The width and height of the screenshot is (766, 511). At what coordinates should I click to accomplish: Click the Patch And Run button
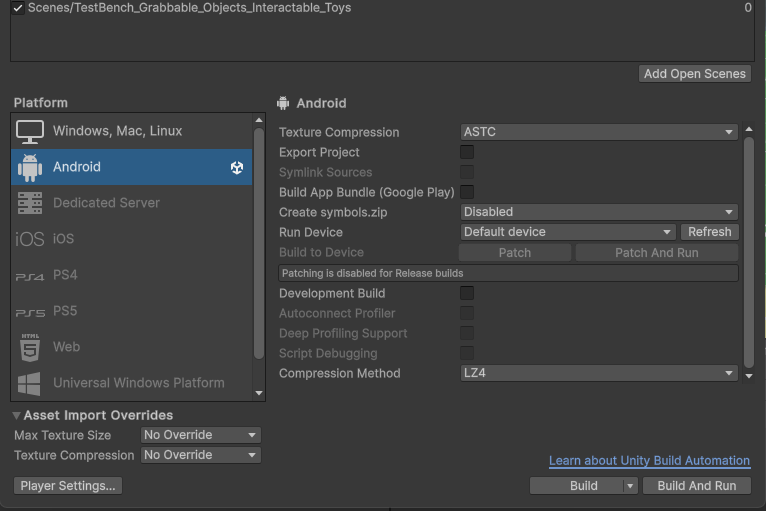(x=657, y=253)
